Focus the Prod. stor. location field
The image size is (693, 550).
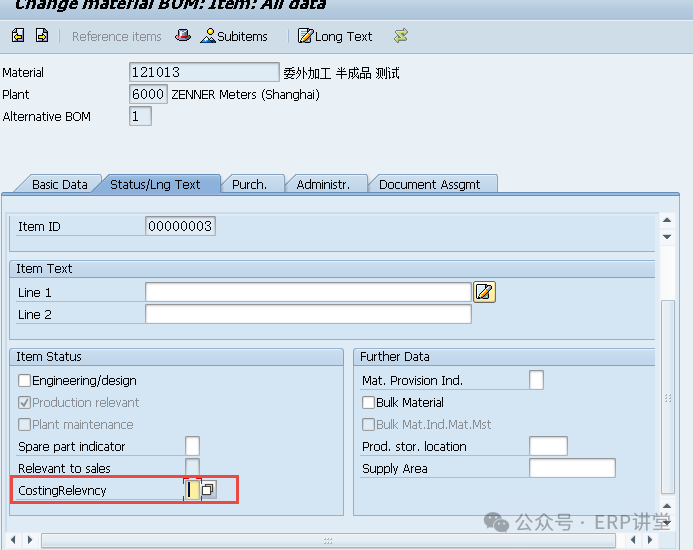pyautogui.click(x=548, y=446)
